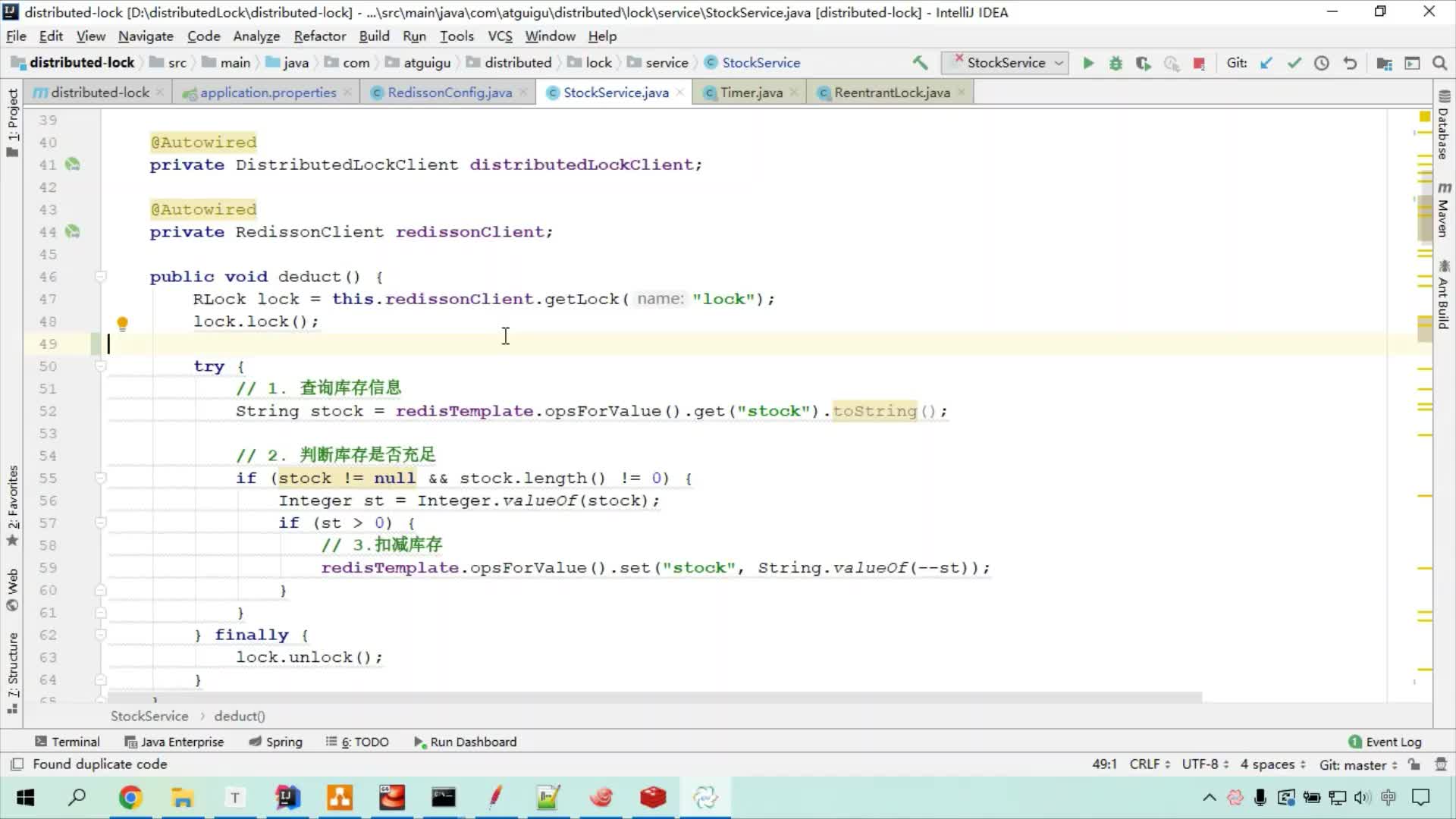Click the taskbar volume speaker icon
Image resolution: width=1456 pixels, height=819 pixels.
click(x=1362, y=798)
